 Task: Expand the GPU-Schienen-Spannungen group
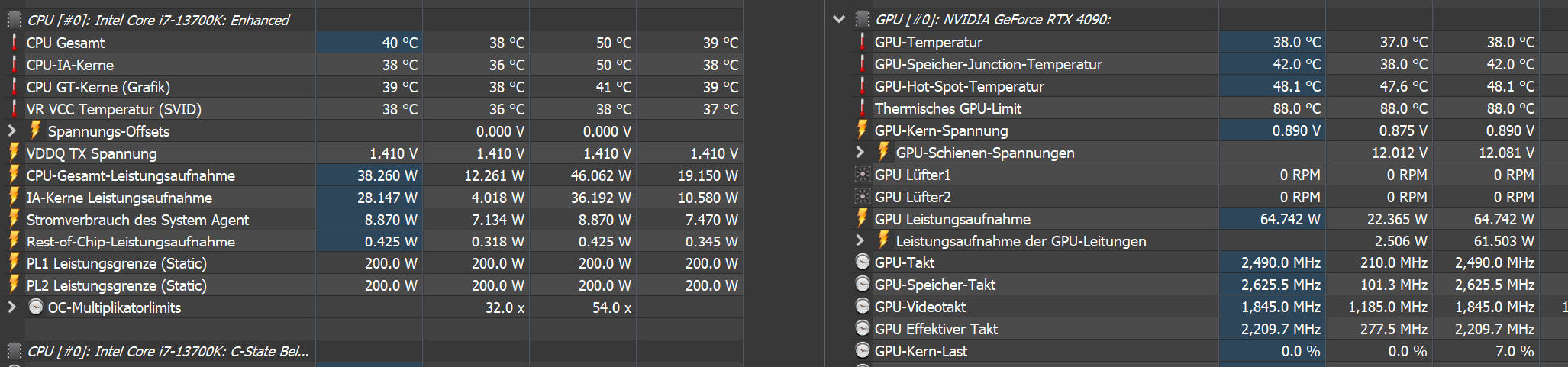pos(860,153)
